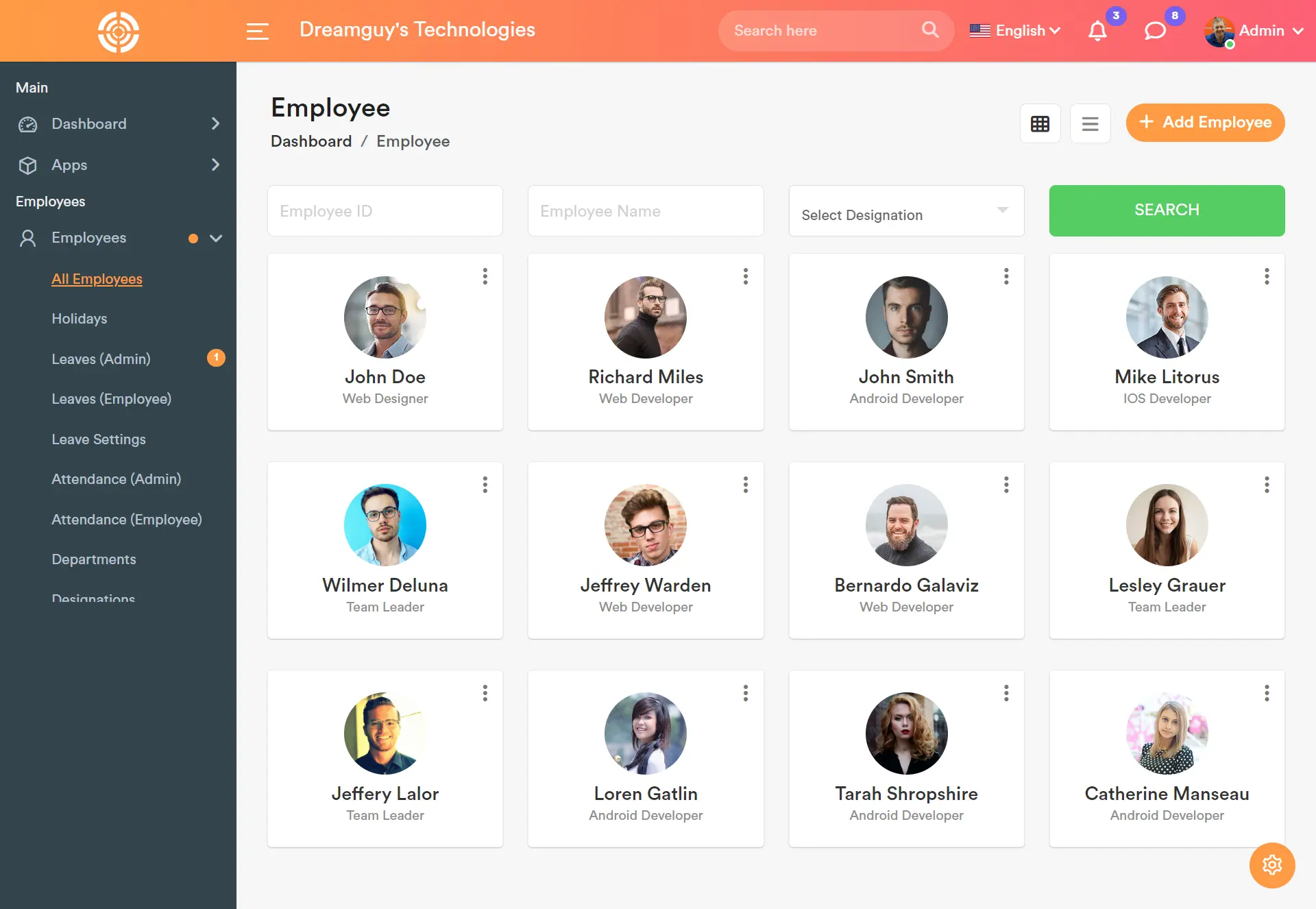Click the green SEARCH button

coord(1167,210)
